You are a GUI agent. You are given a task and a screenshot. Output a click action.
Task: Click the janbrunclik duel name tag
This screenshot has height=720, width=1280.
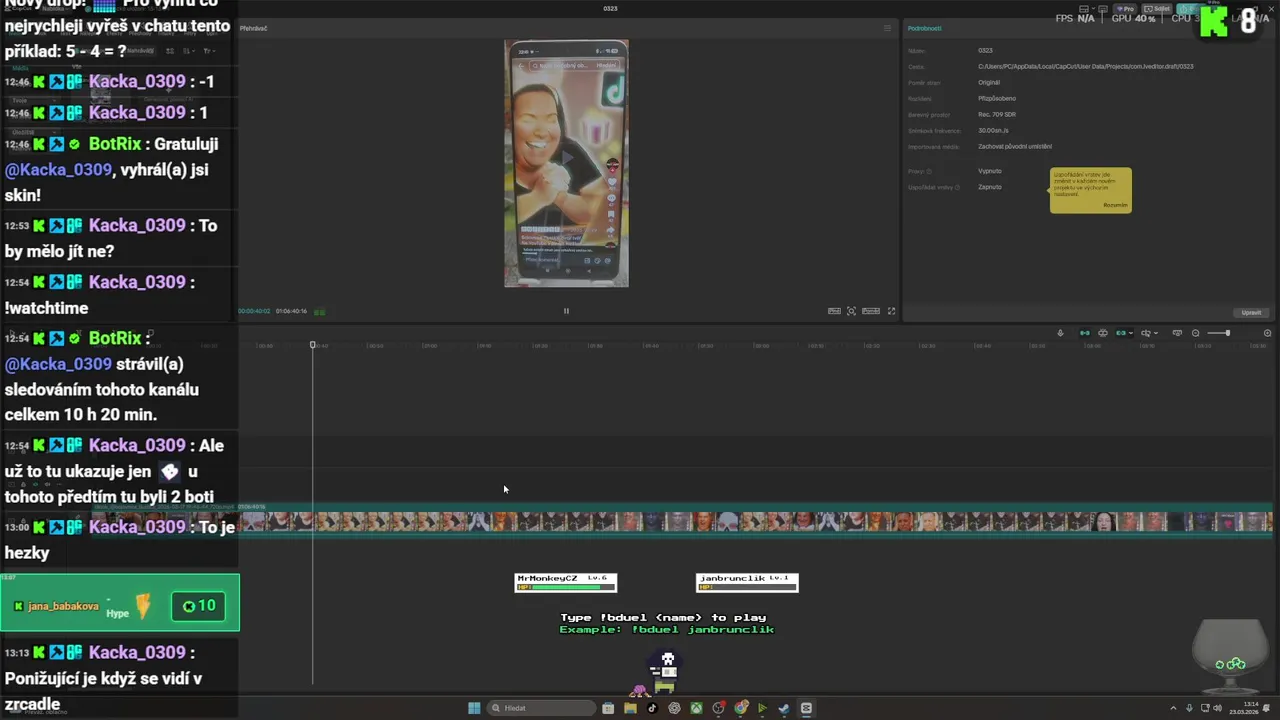(747, 582)
